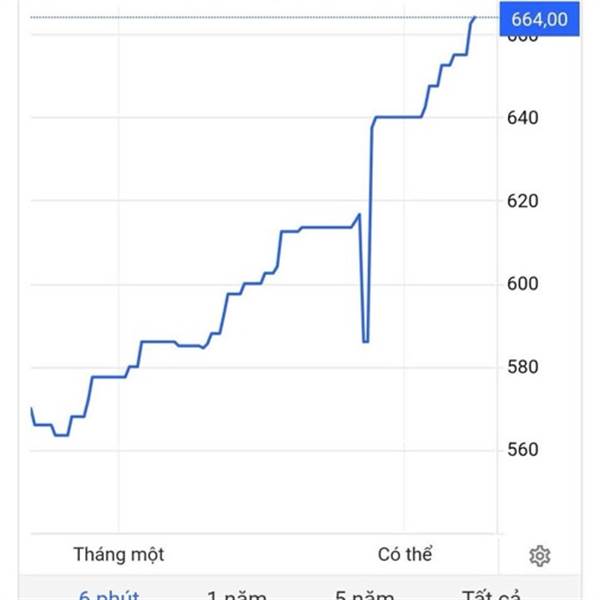Click the Tháng một date axis label
Image resolution: width=600 pixels, height=600 pixels.
pyautogui.click(x=119, y=554)
